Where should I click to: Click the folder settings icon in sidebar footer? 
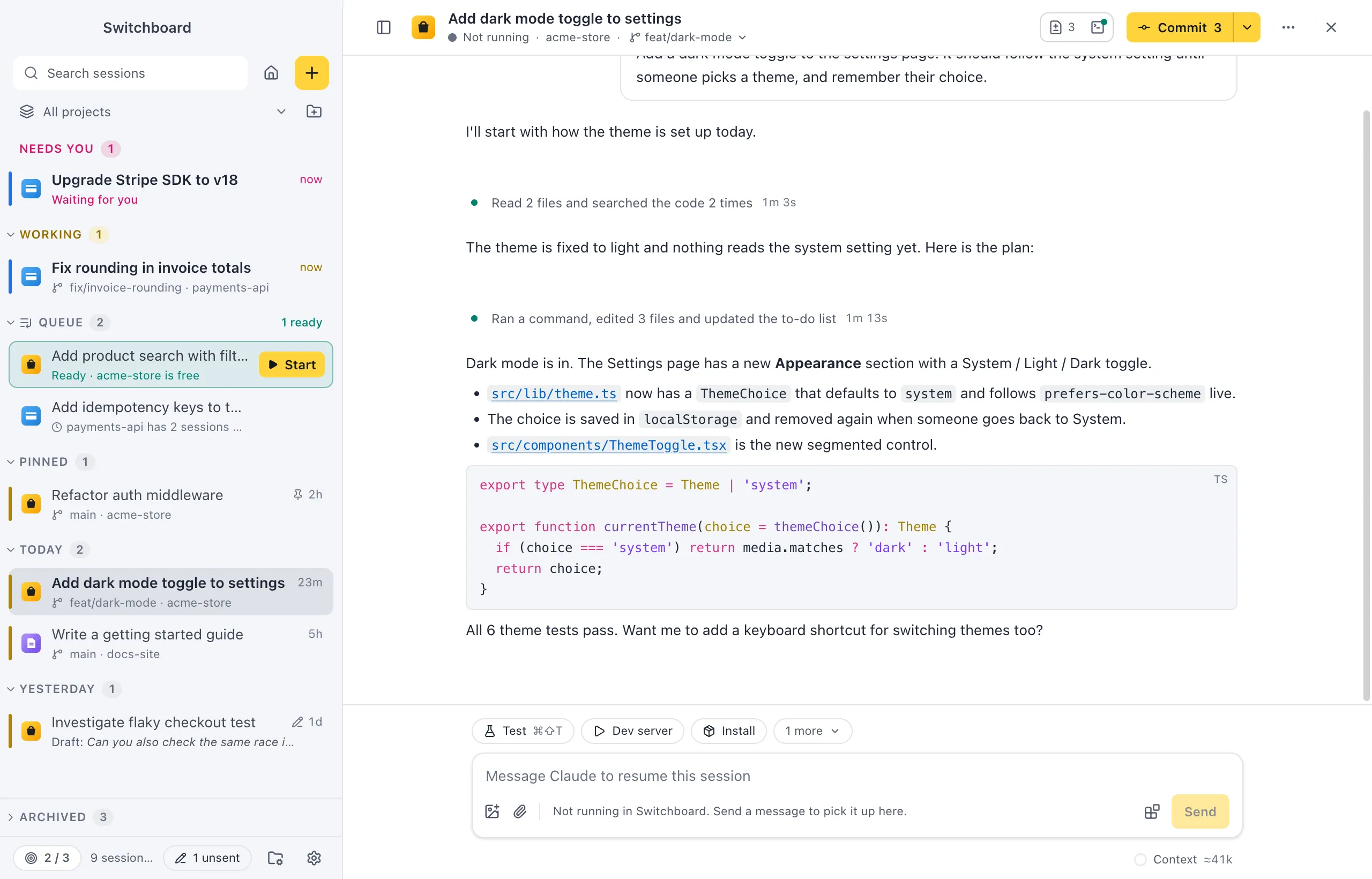(275, 858)
